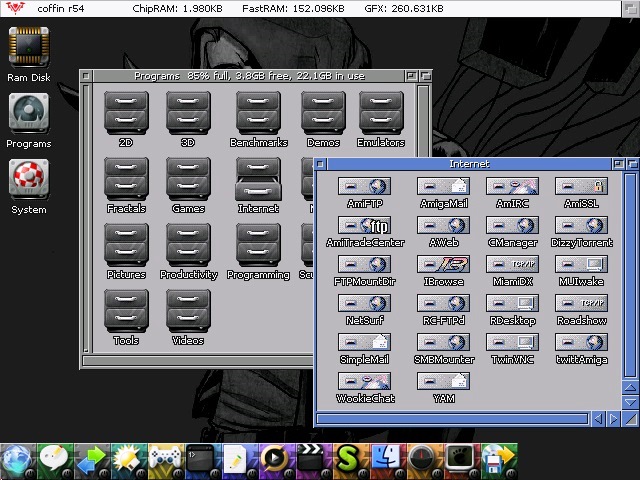
Task: Open the SimpleMail drawer
Action: pyautogui.click(x=364, y=342)
